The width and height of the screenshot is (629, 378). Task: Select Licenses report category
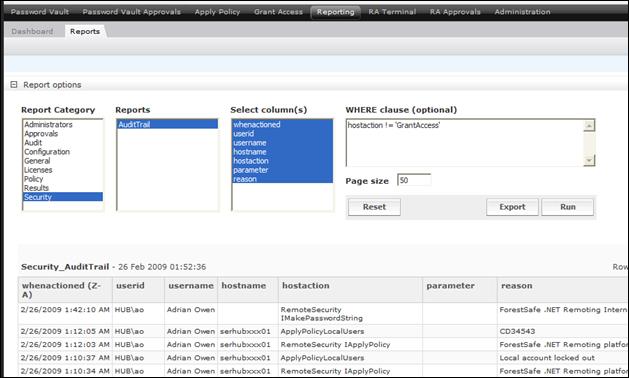(x=62, y=170)
